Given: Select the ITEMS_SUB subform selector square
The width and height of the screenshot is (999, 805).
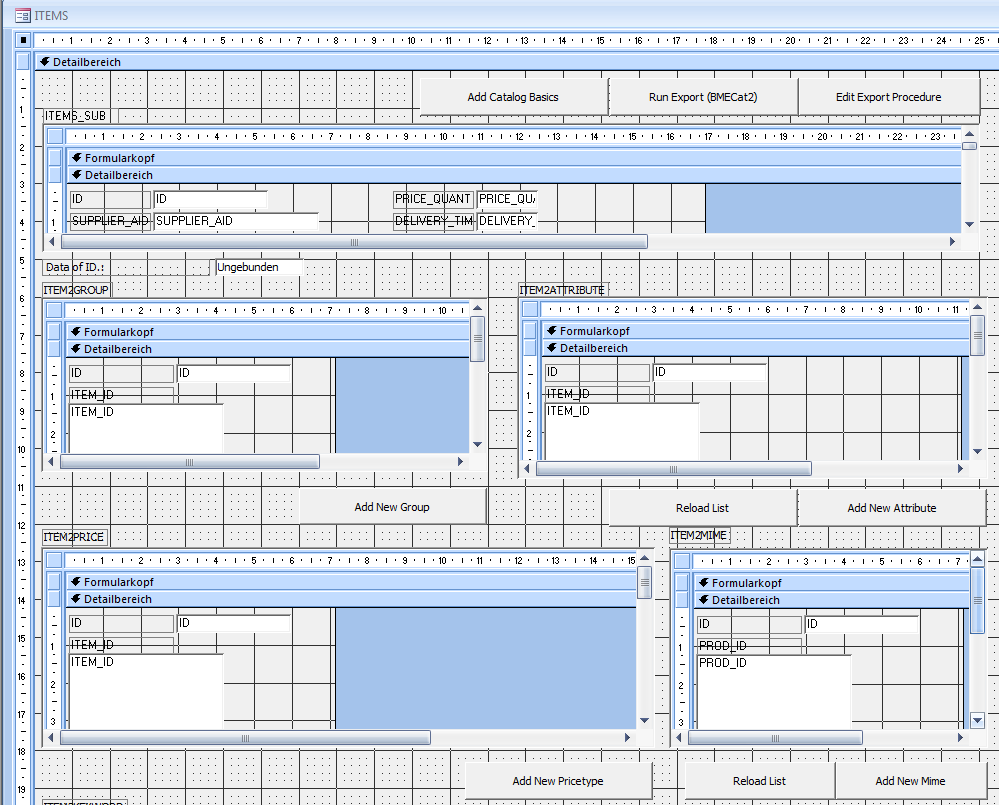Looking at the screenshot, I should click(x=55, y=136).
